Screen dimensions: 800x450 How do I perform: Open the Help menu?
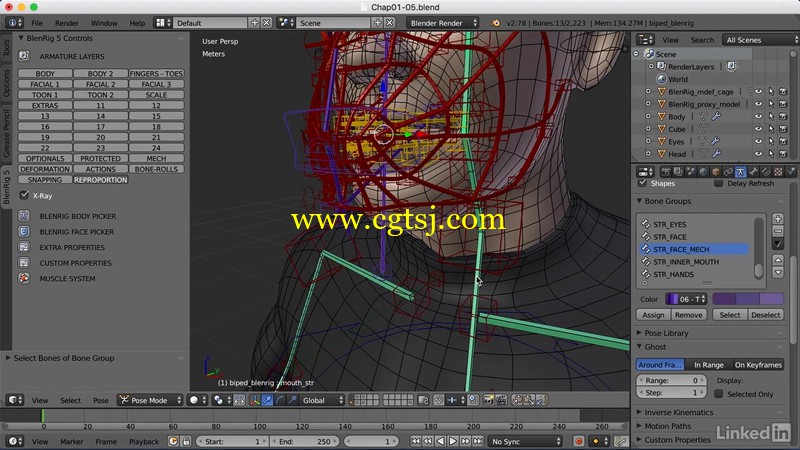137,23
